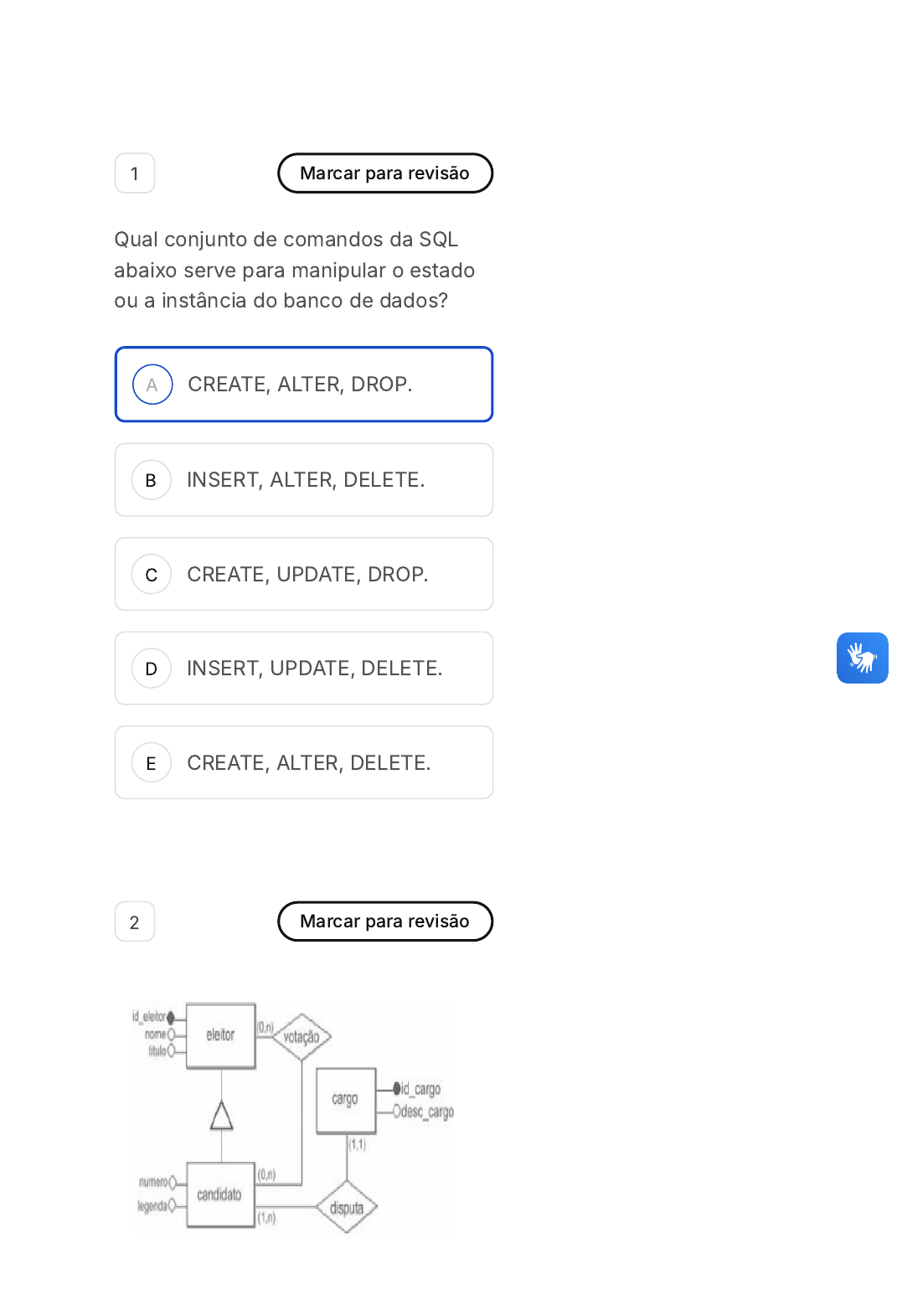902x1316 pixels.
Task: Select option C letter circle
Action: click(x=152, y=575)
